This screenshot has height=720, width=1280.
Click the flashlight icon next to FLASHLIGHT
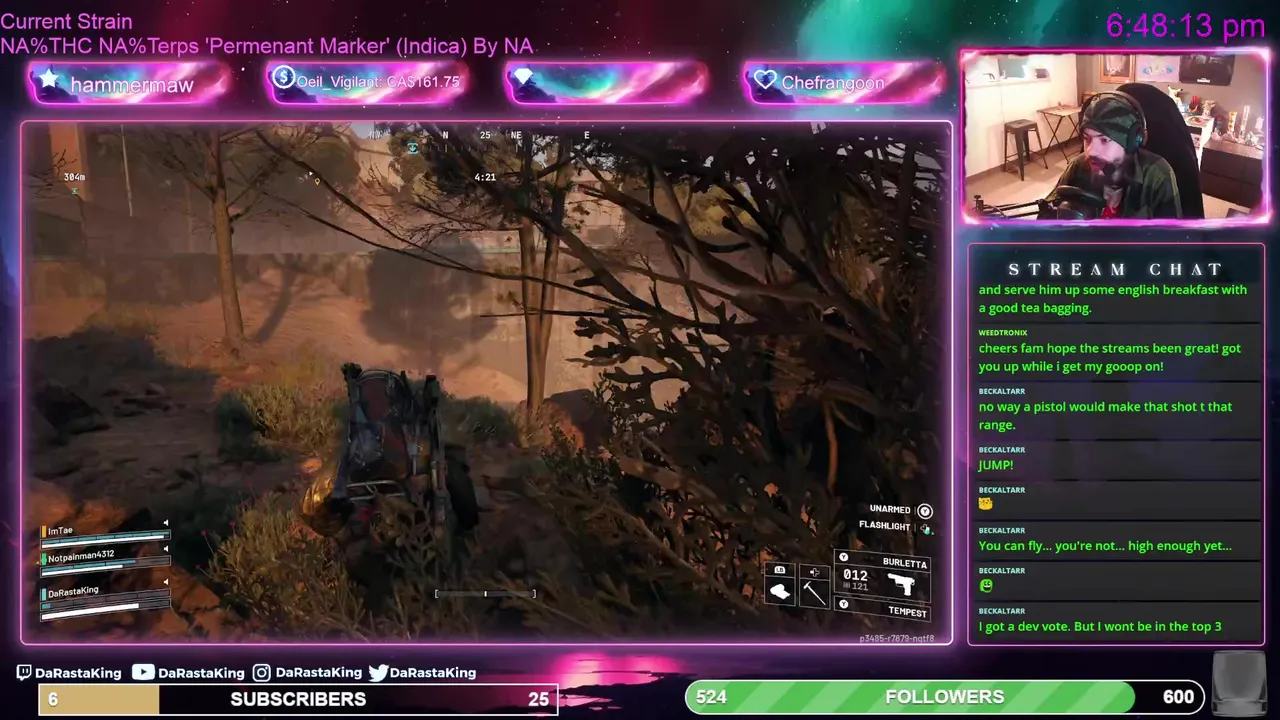click(x=926, y=528)
